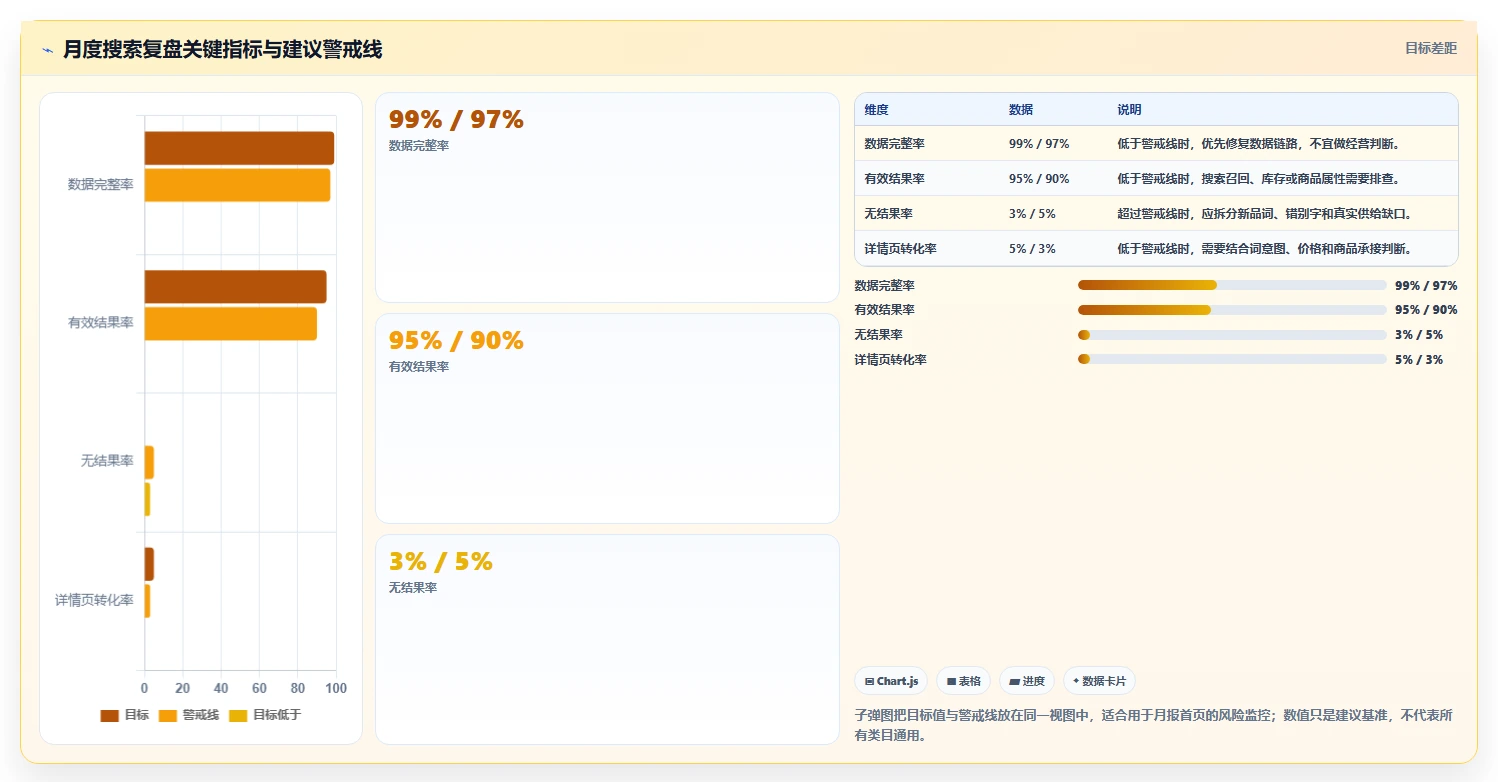Viewport: 1498px width, 782px height.
Task: Click the 数据完整率 y-axis label in chart
Action: (x=100, y=185)
